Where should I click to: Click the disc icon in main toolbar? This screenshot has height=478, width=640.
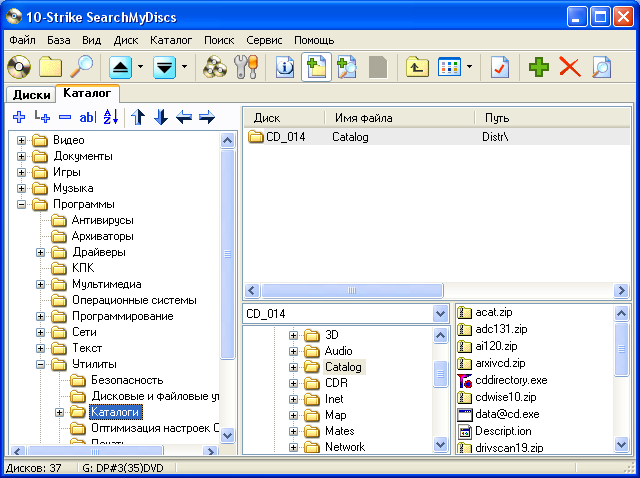pos(19,67)
